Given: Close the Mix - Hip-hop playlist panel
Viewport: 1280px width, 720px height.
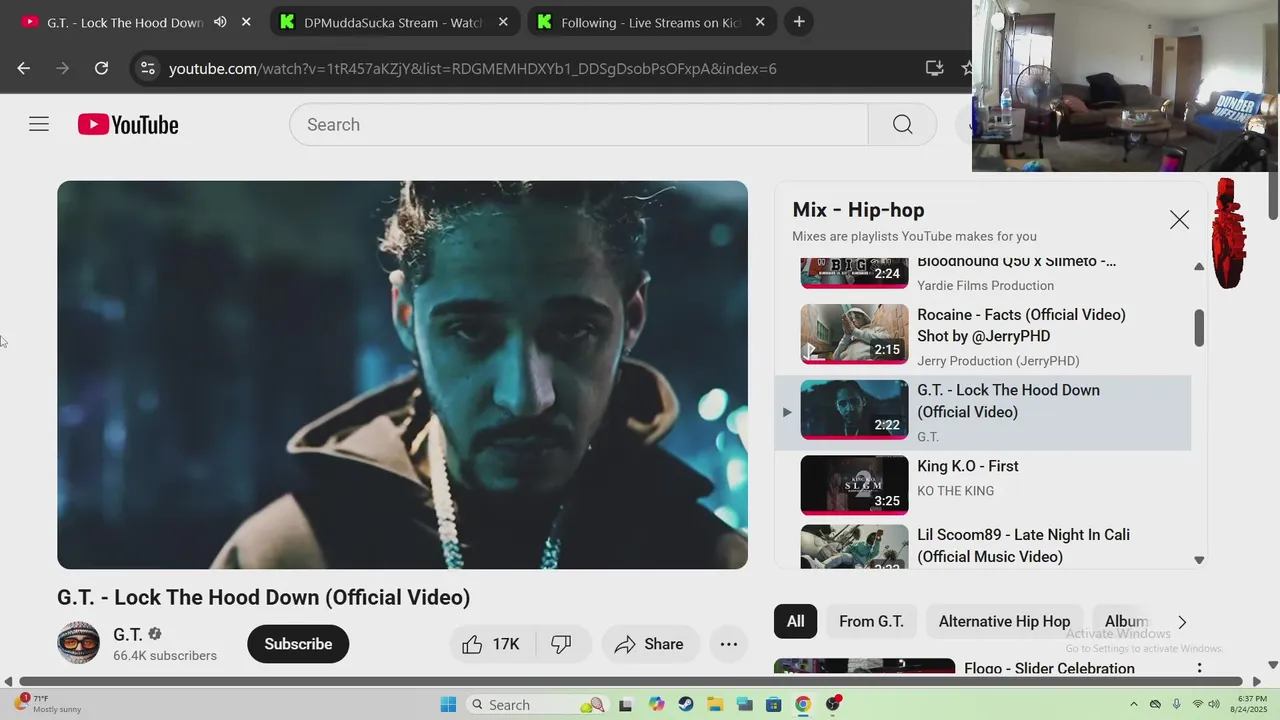Looking at the screenshot, I should pos(1179,220).
